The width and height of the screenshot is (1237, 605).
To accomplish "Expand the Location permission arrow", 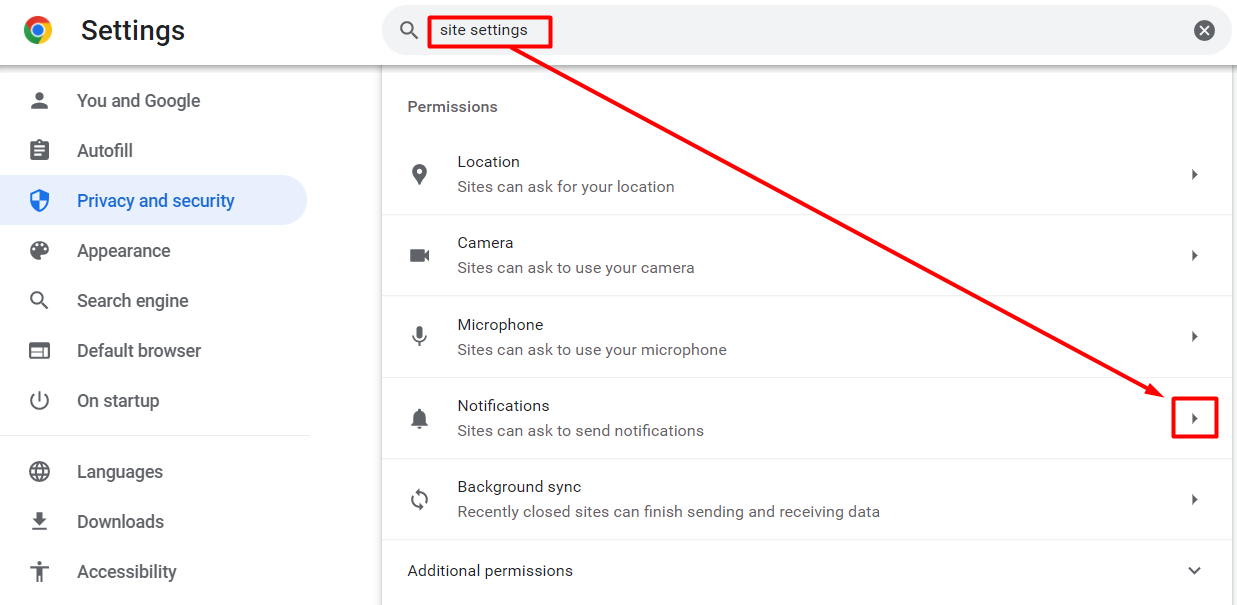I will tap(1194, 174).
